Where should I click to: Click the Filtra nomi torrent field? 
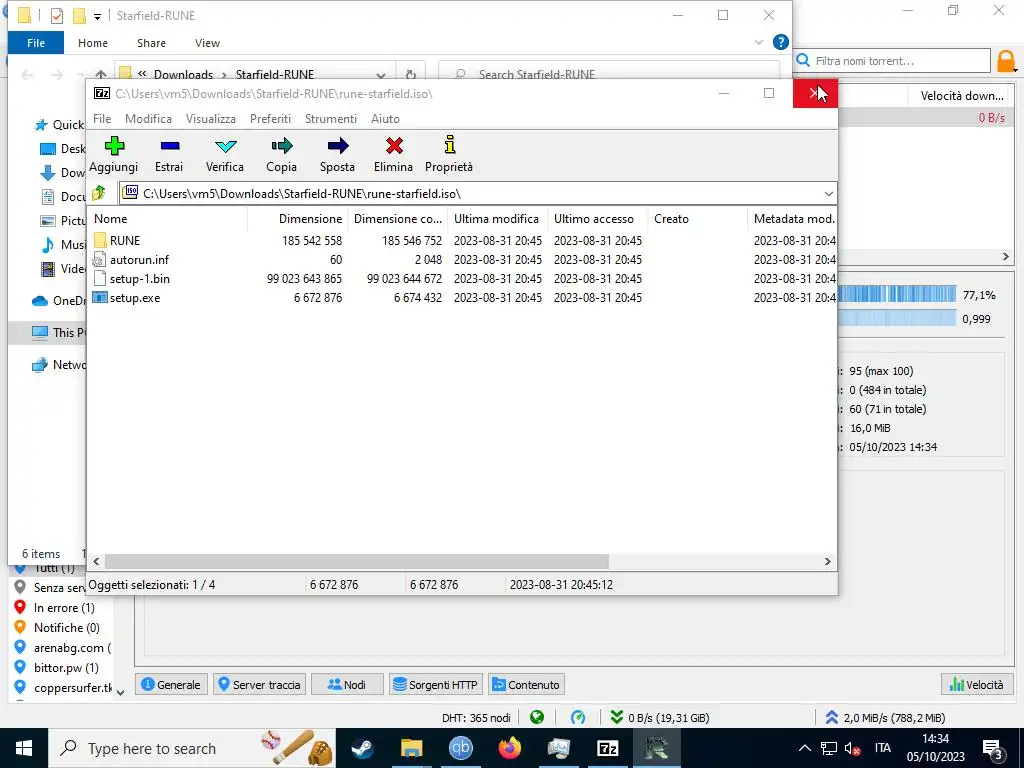click(893, 61)
